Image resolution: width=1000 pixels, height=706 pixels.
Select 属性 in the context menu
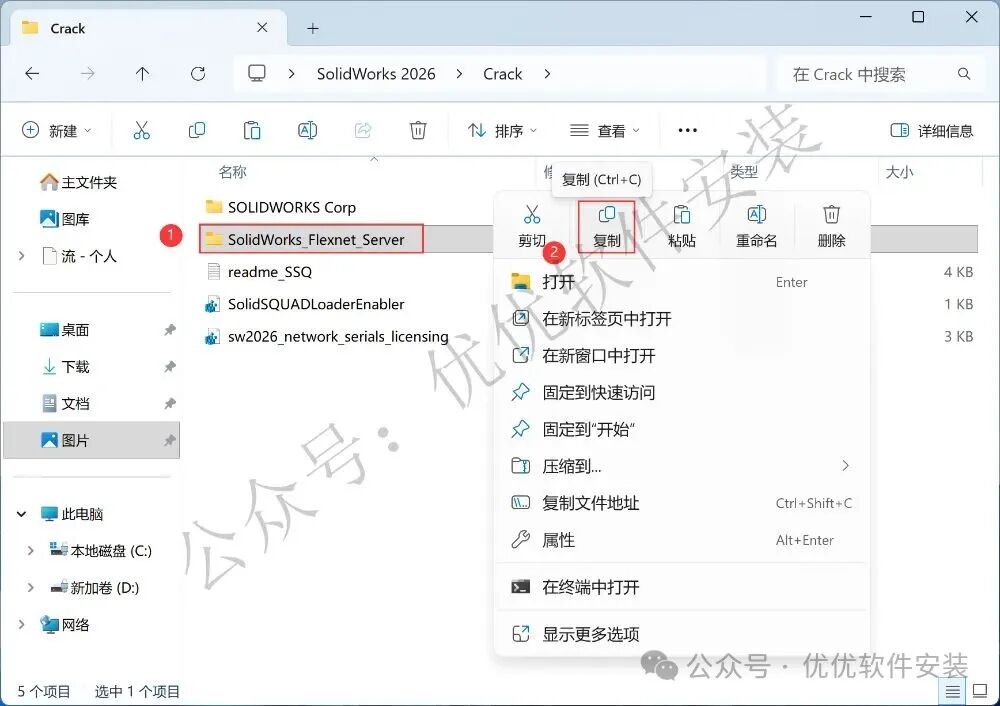coord(682,540)
